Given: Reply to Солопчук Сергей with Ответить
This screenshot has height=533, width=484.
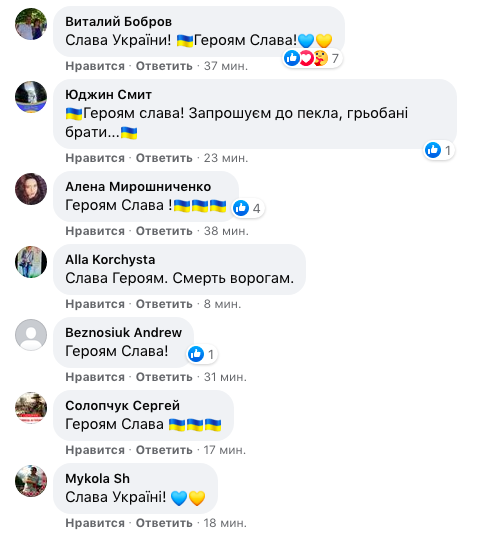Looking at the screenshot, I should [164, 450].
